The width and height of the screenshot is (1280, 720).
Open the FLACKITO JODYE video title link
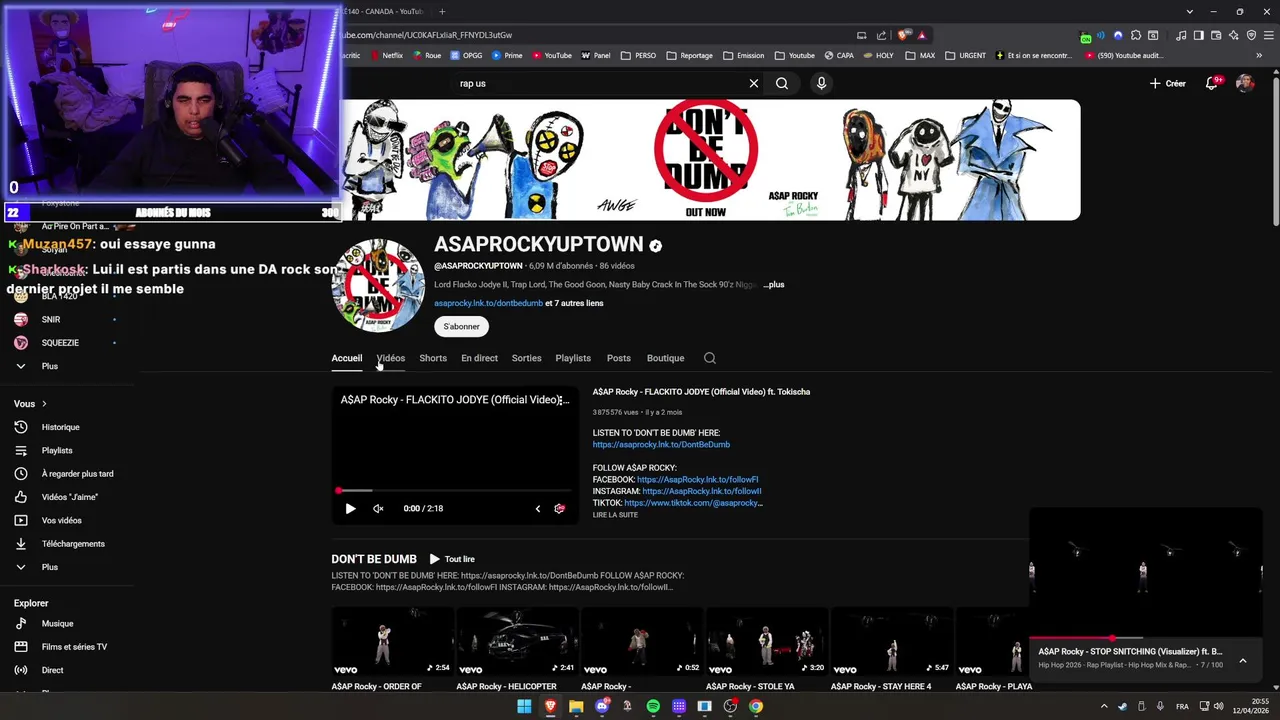click(x=701, y=392)
